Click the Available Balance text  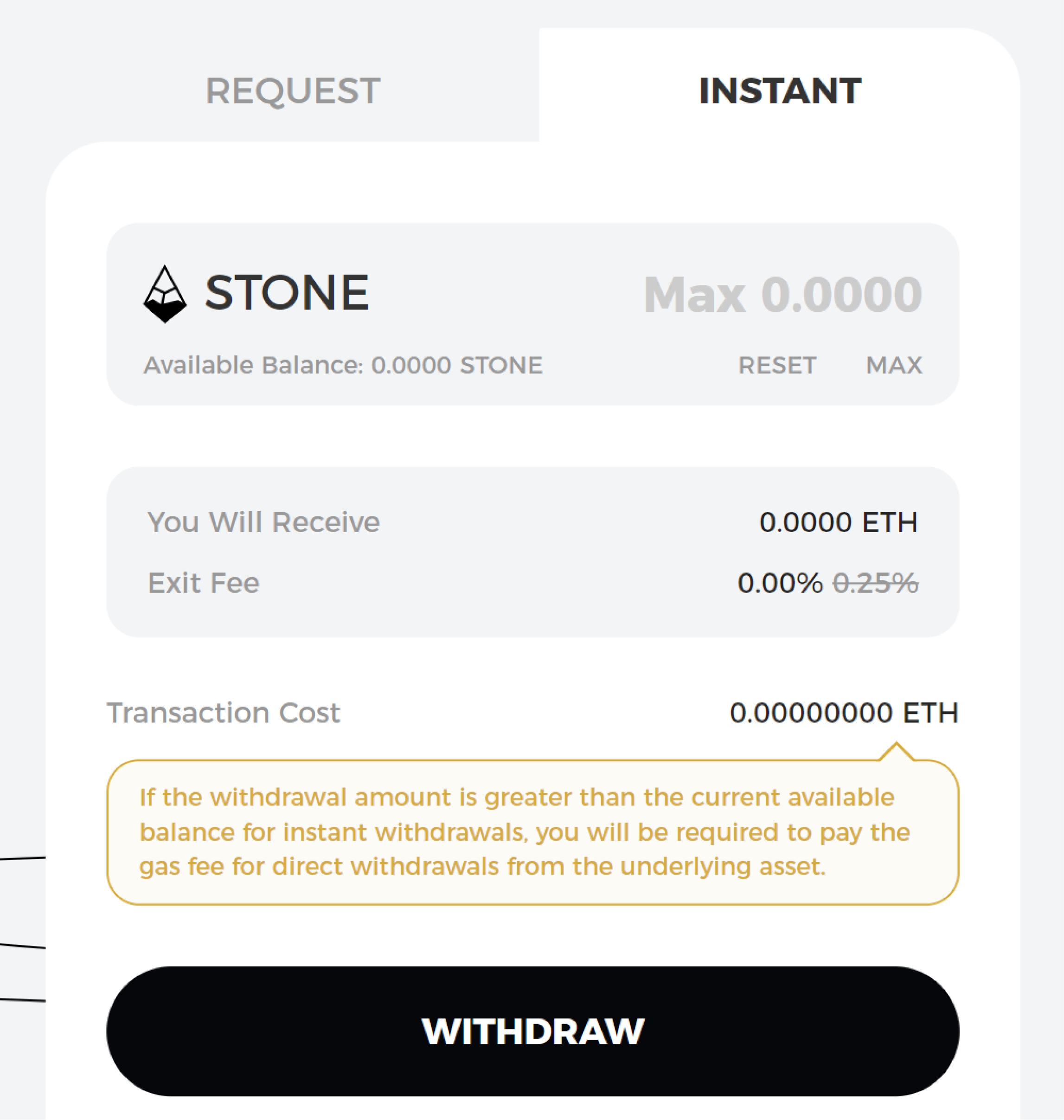tap(343, 366)
